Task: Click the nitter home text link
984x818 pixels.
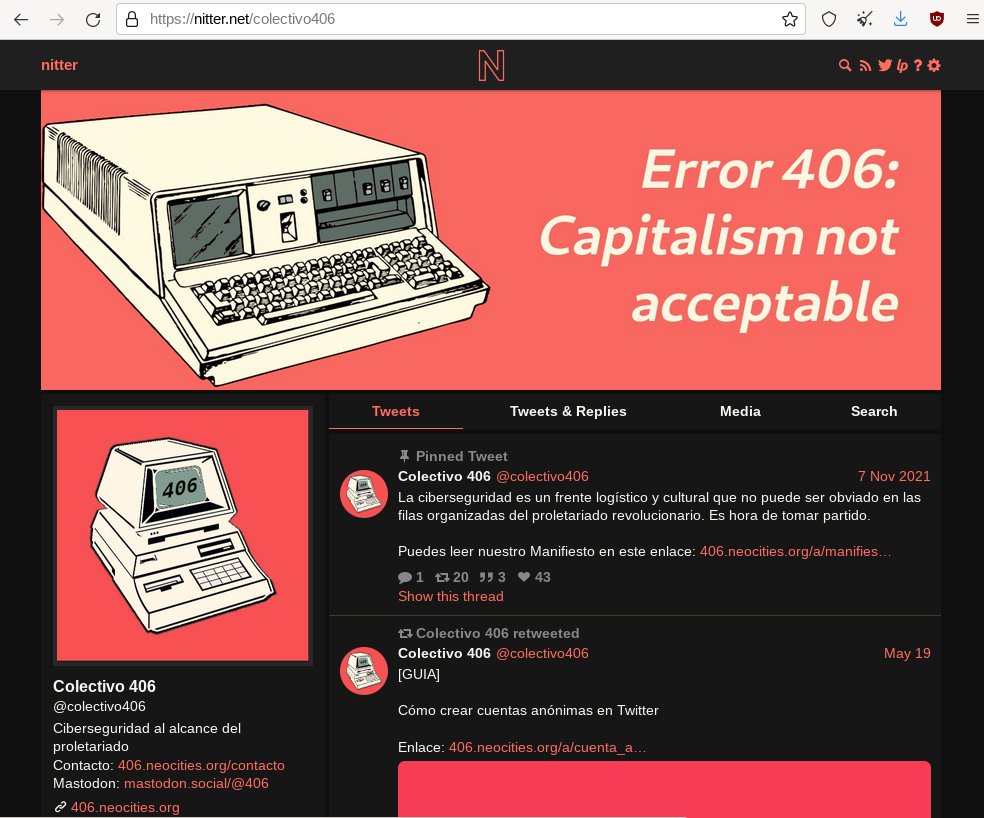Action: tap(59, 65)
